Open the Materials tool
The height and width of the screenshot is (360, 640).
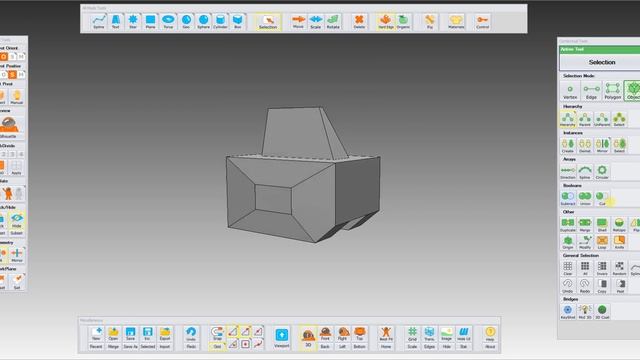point(456,22)
